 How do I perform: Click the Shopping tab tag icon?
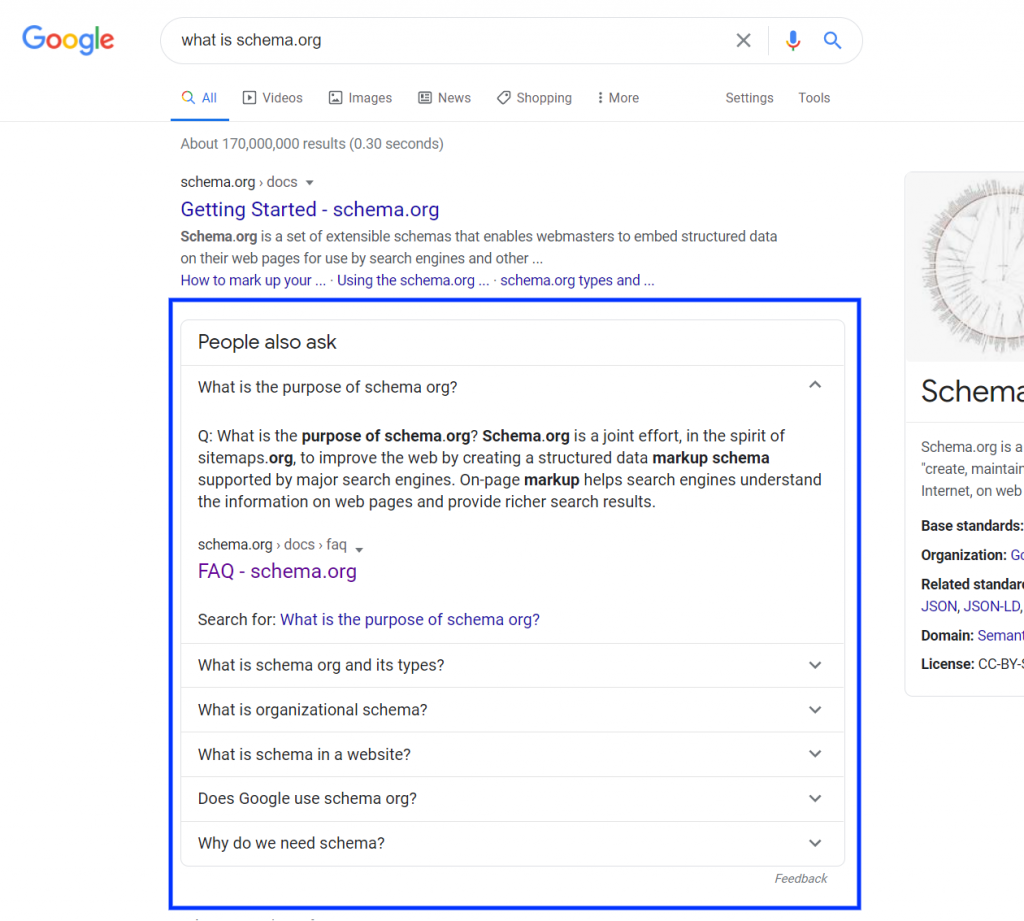[504, 98]
